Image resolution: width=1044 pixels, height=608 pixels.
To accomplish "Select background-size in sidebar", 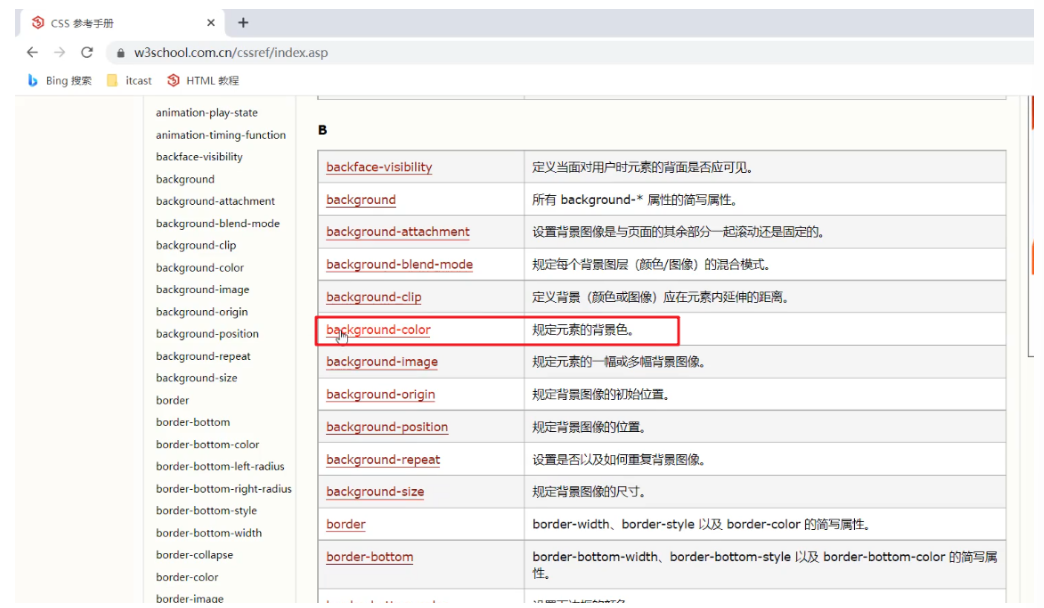I will point(196,378).
